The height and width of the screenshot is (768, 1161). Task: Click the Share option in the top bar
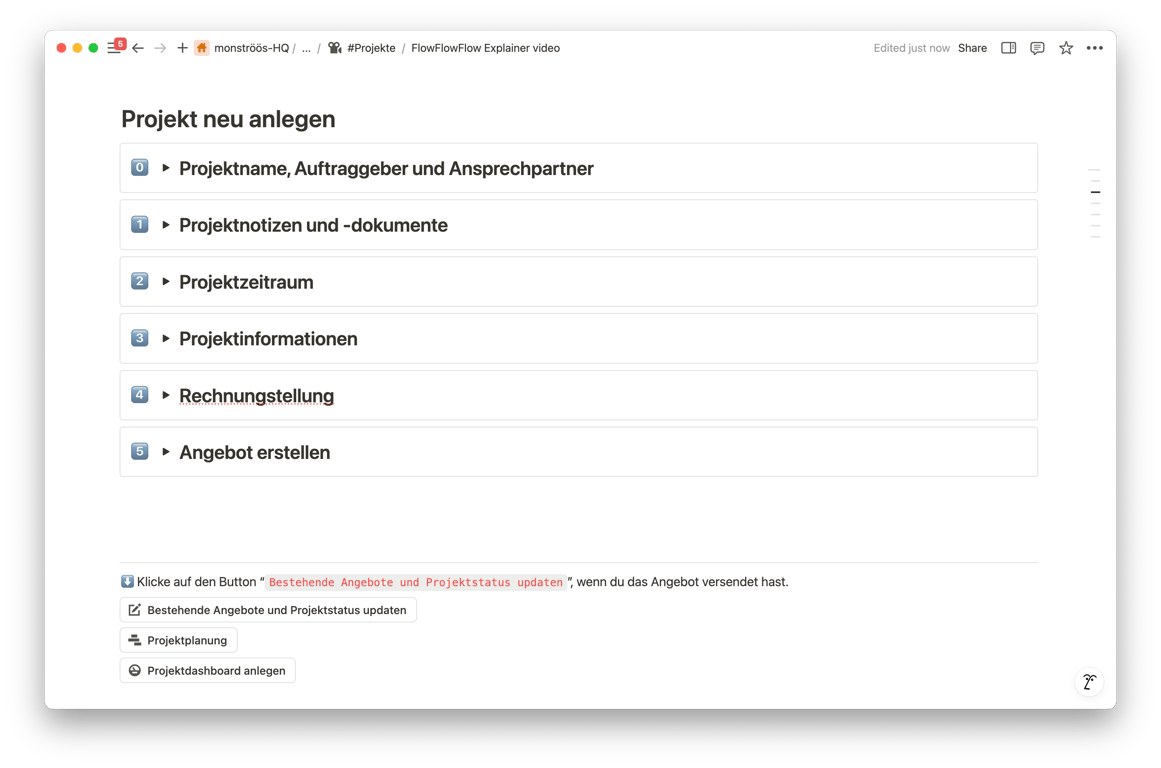coord(971,47)
